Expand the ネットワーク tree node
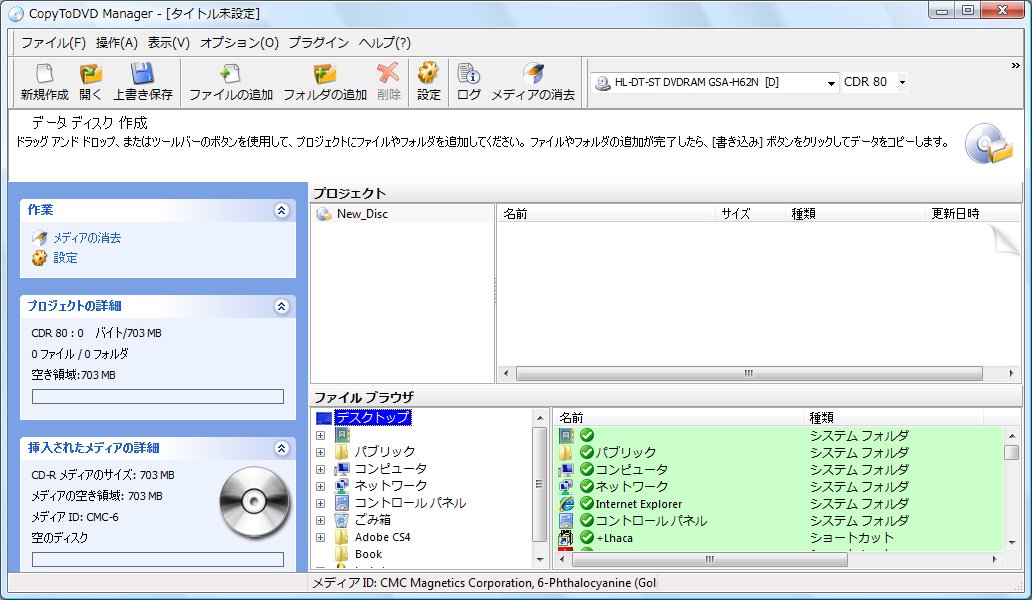The image size is (1032, 600). (x=321, y=487)
